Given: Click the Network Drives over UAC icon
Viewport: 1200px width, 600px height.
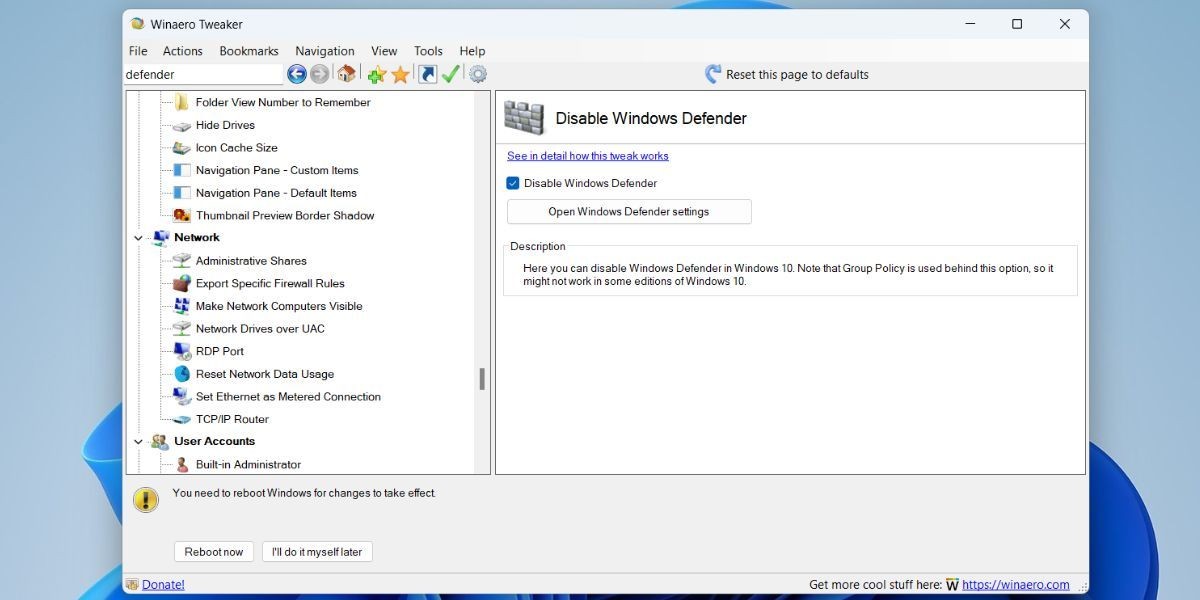Looking at the screenshot, I should 182,329.
